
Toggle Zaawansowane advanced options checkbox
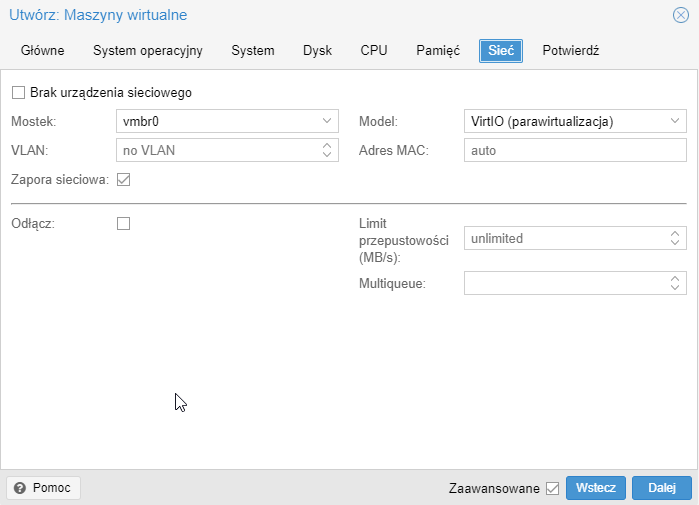(x=552, y=489)
